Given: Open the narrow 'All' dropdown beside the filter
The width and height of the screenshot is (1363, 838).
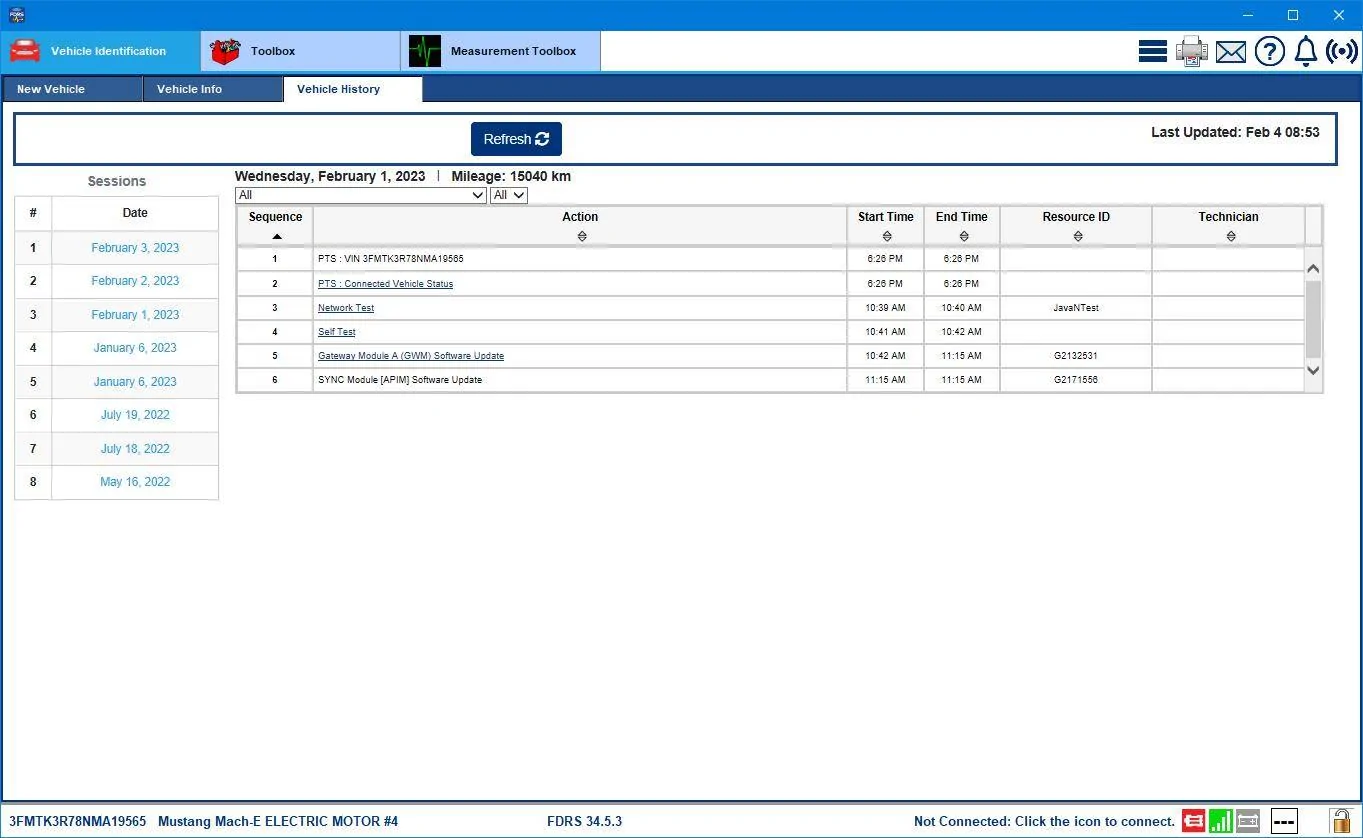Looking at the screenshot, I should [x=509, y=195].
